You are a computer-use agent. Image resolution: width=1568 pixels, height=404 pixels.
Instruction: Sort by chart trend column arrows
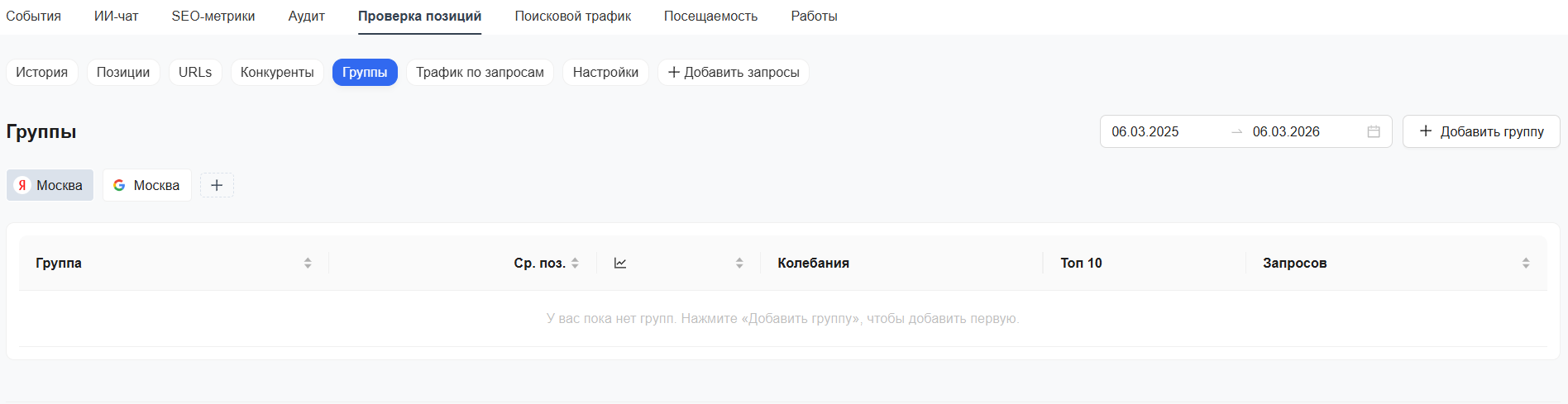[x=739, y=264]
